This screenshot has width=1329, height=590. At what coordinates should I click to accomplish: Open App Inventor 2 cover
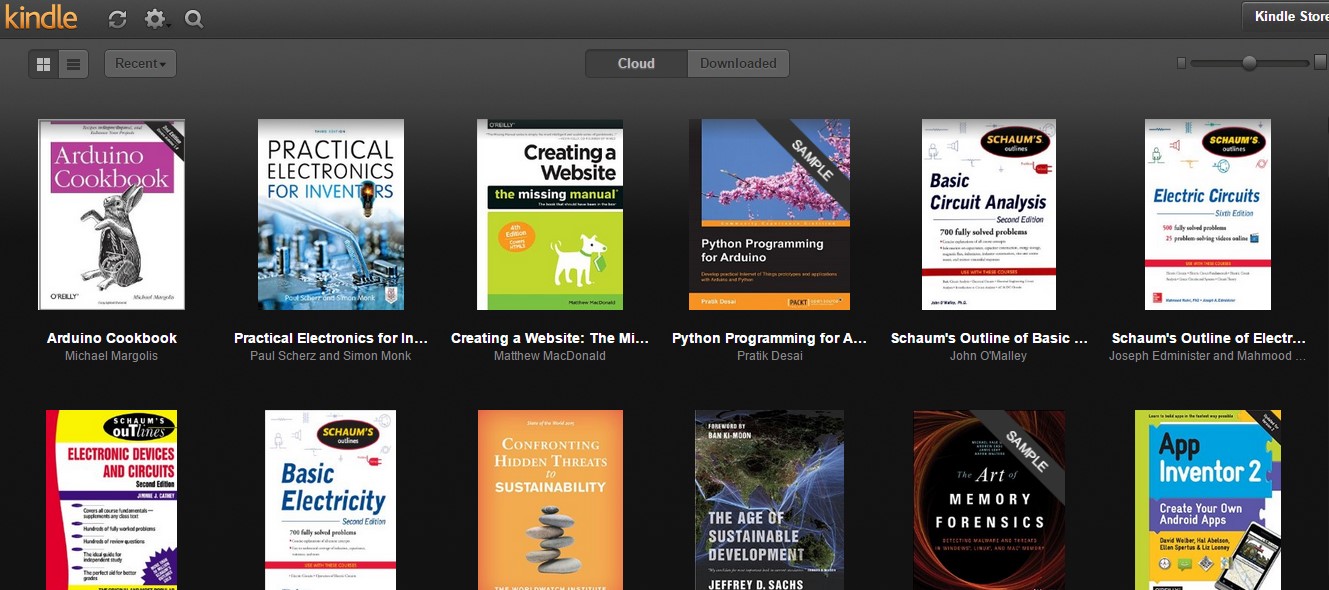(1208, 500)
